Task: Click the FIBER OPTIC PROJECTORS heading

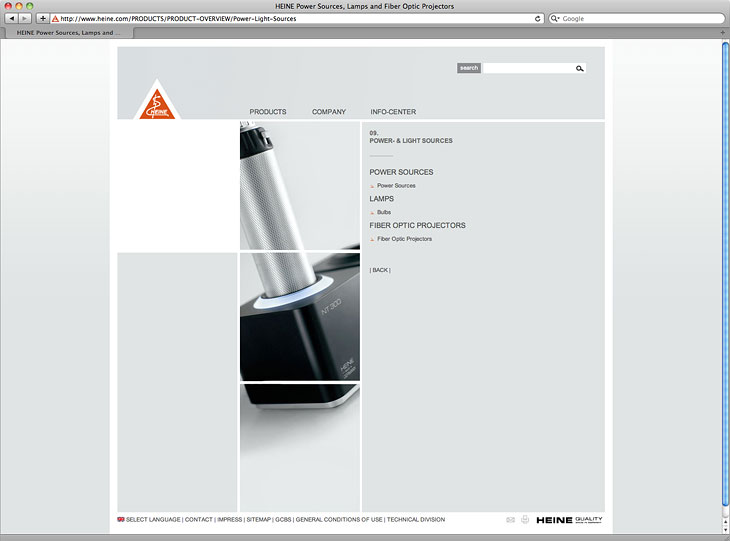Action: click(418, 225)
